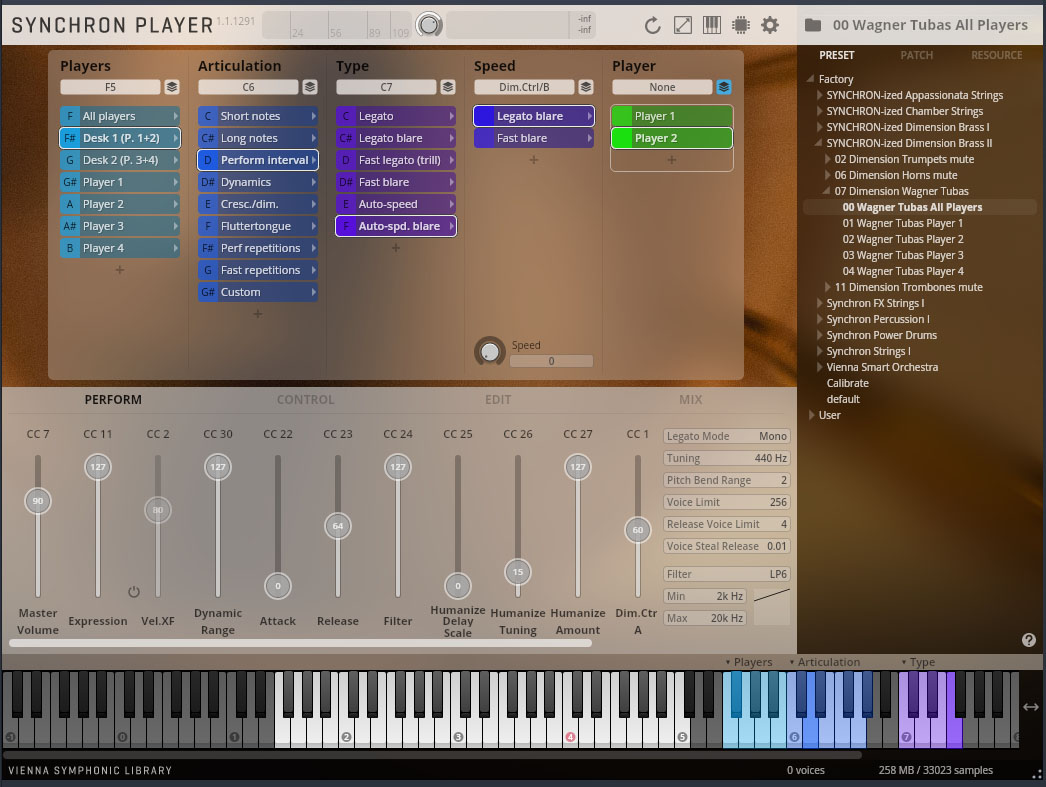This screenshot has width=1046, height=787.
Task: Click the plus under Player 2 slot
Action: pos(672,159)
